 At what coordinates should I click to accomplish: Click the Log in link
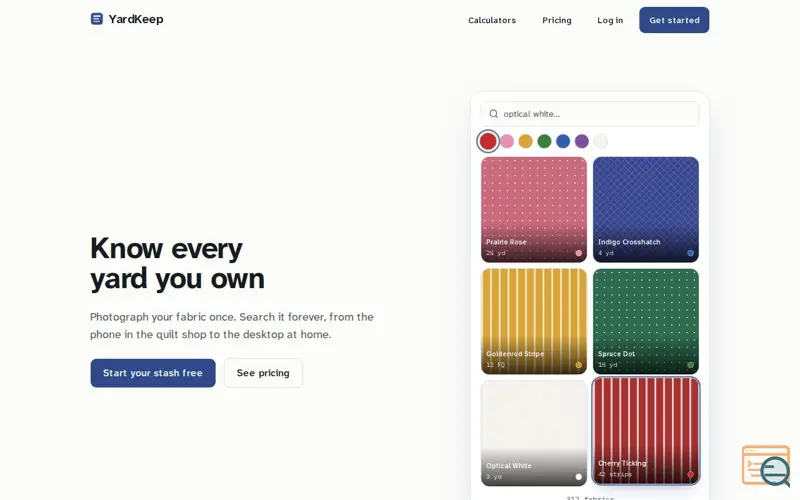tap(610, 20)
